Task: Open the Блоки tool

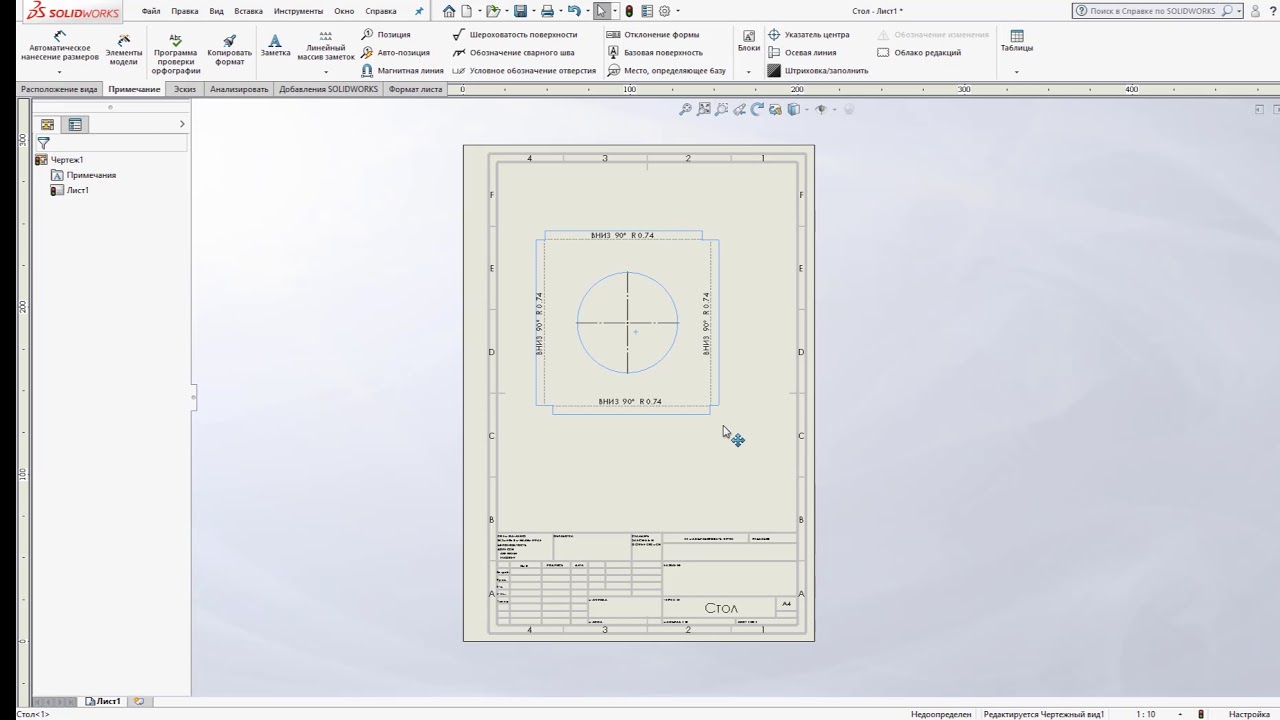Action: click(x=748, y=41)
